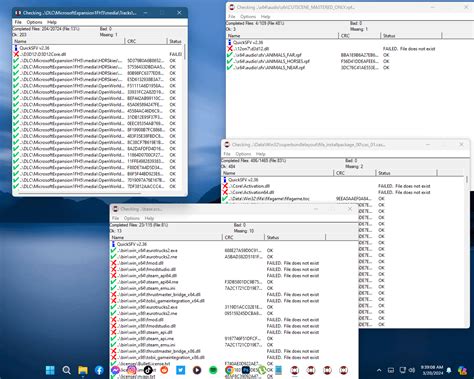Open the TikTok taskbar icon
The width and height of the screenshot is (474, 379).
[x=148, y=370]
